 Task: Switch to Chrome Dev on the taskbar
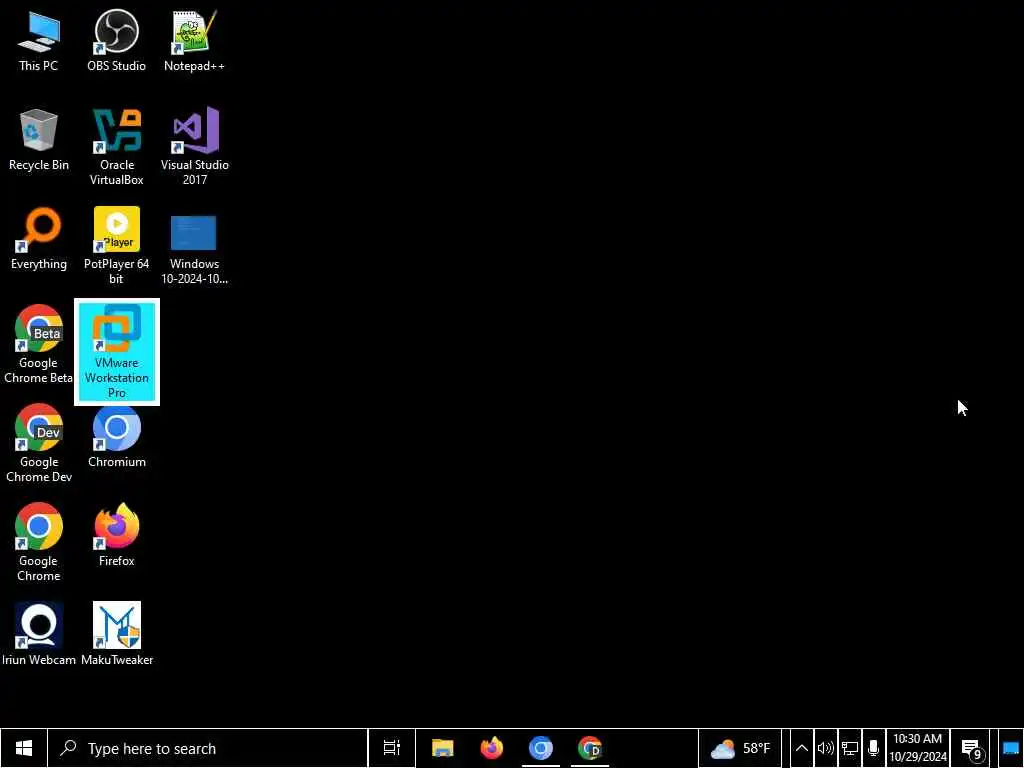(590, 748)
